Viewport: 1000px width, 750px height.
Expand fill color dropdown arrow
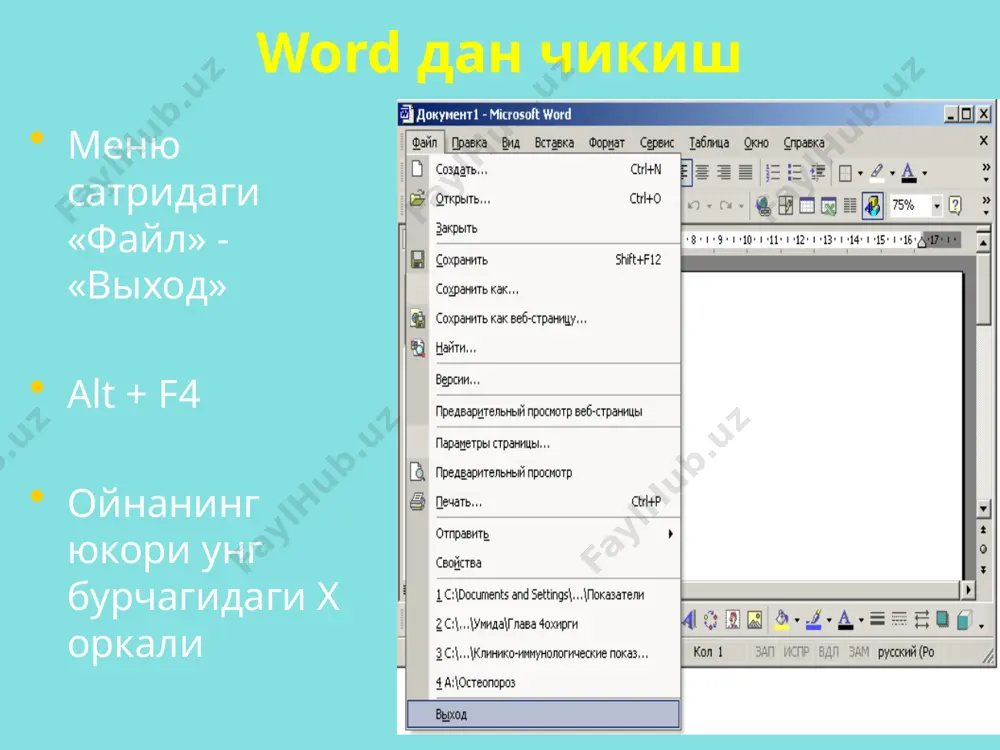[797, 619]
